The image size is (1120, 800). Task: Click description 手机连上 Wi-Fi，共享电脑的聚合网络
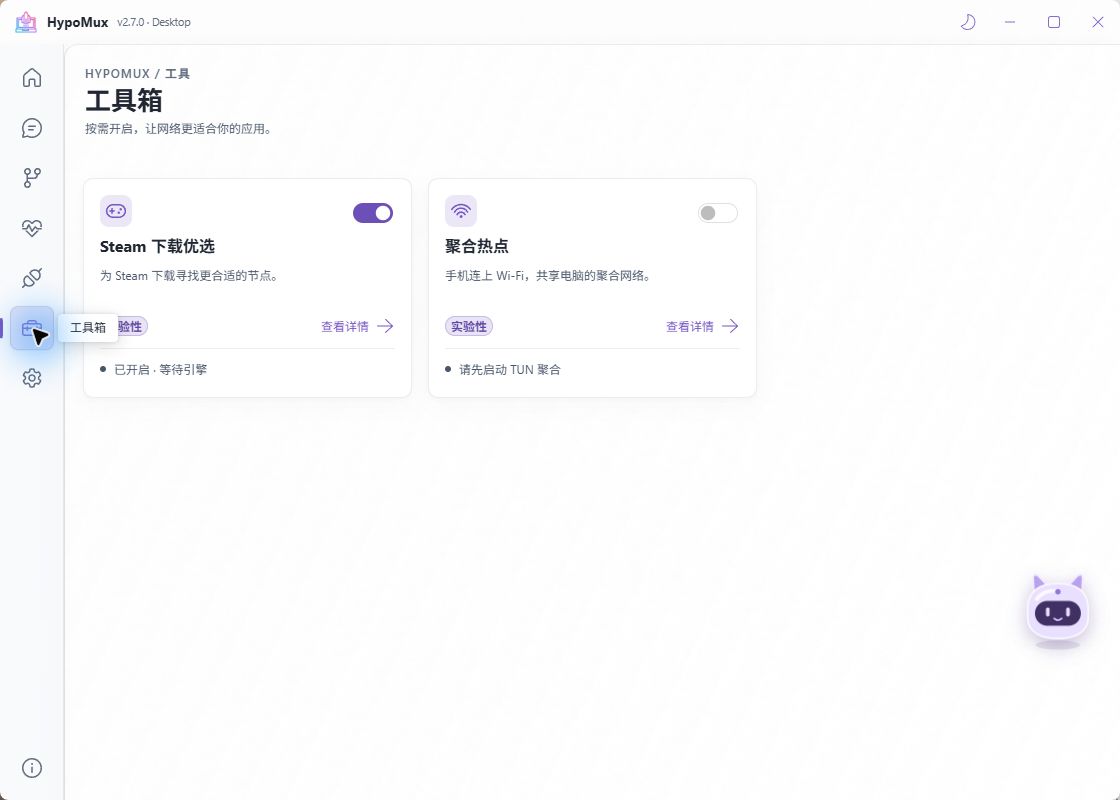point(549,276)
